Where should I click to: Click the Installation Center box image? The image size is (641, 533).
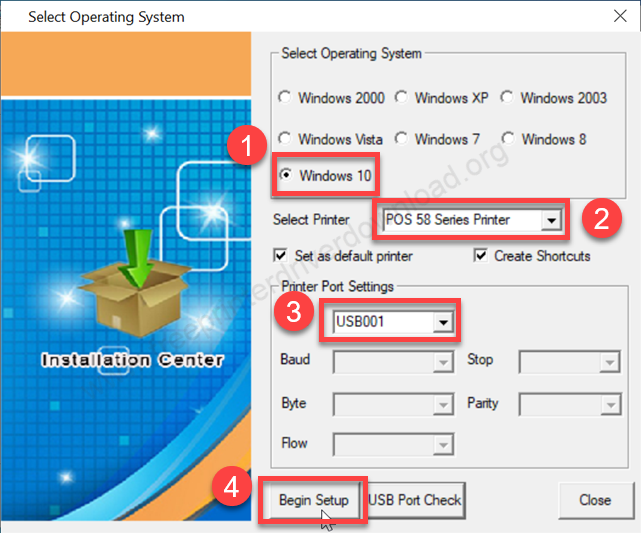(x=135, y=284)
